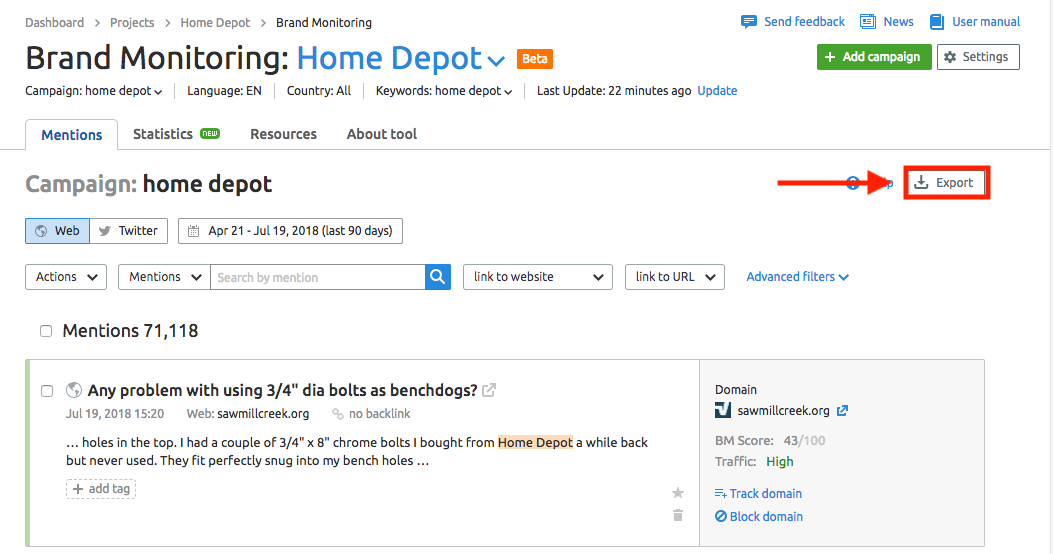Viewport: 1053px width, 554px height.
Task: Click Block domain
Action: tap(759, 516)
